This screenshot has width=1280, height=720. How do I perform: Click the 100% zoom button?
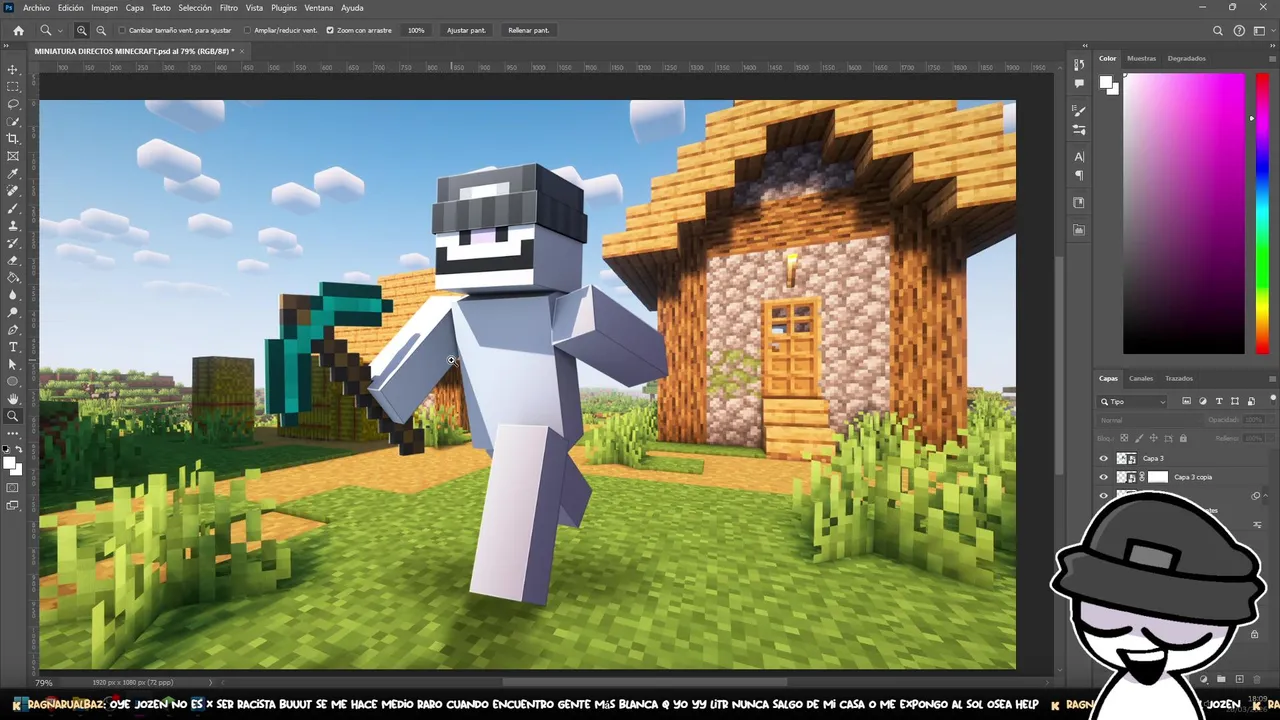(x=416, y=30)
